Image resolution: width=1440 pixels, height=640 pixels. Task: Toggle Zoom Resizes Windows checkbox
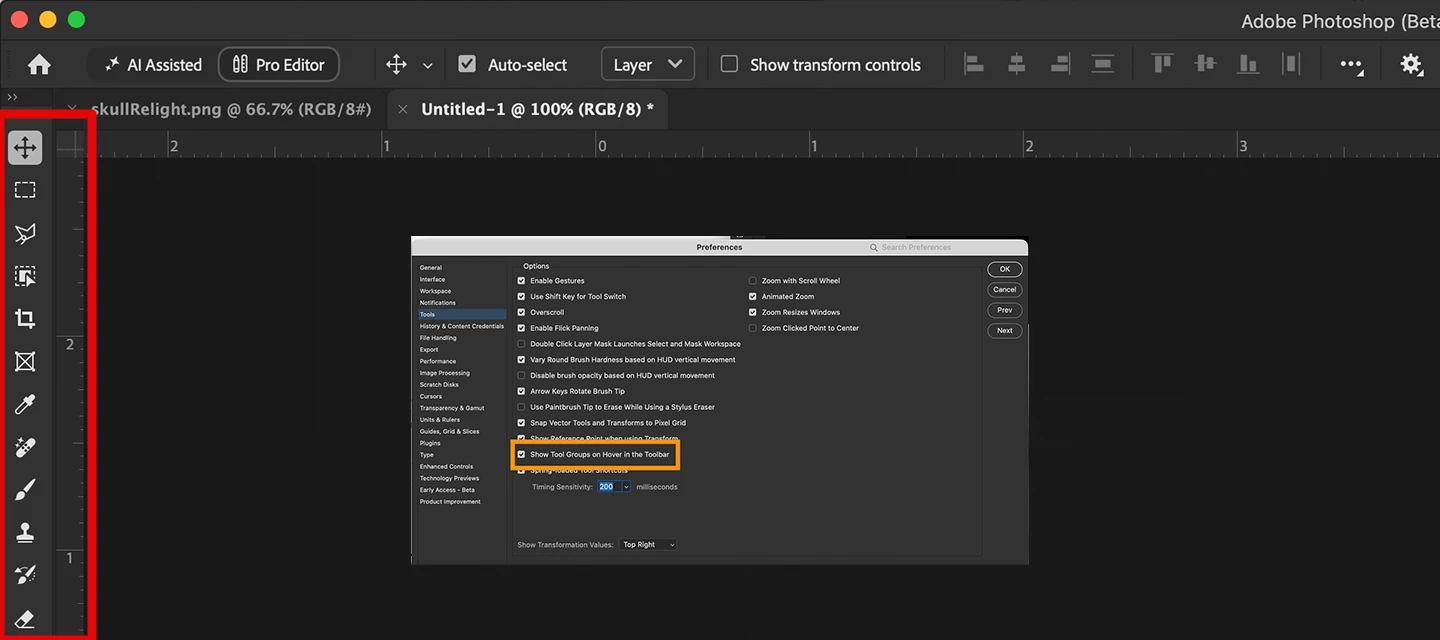tap(753, 313)
